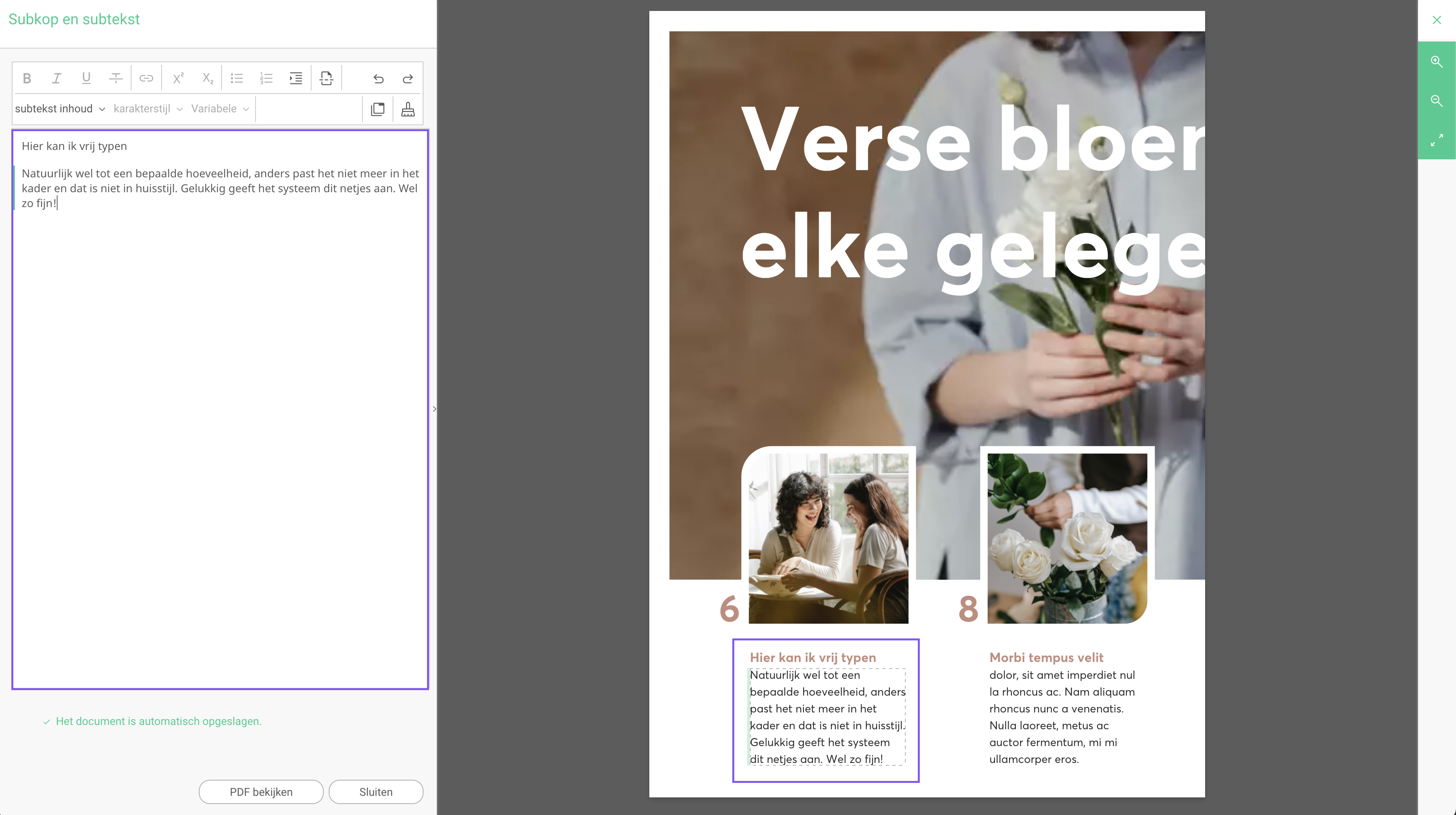Open the karakterstijl dropdown
The image size is (1456, 815).
[148, 108]
